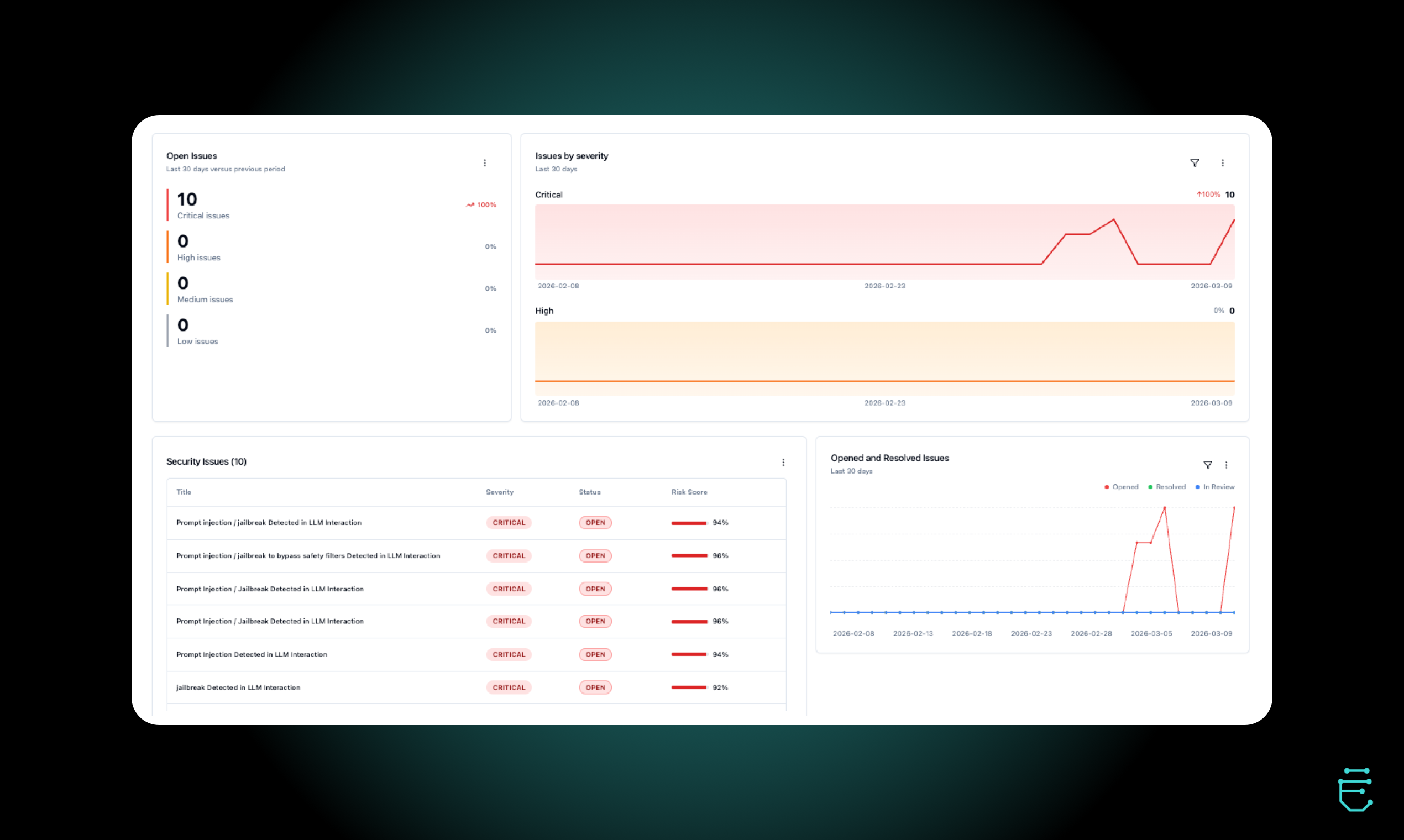Open the filter on Opened and Resolved Issues
Viewport: 1404px width, 840px height.
point(1208,465)
